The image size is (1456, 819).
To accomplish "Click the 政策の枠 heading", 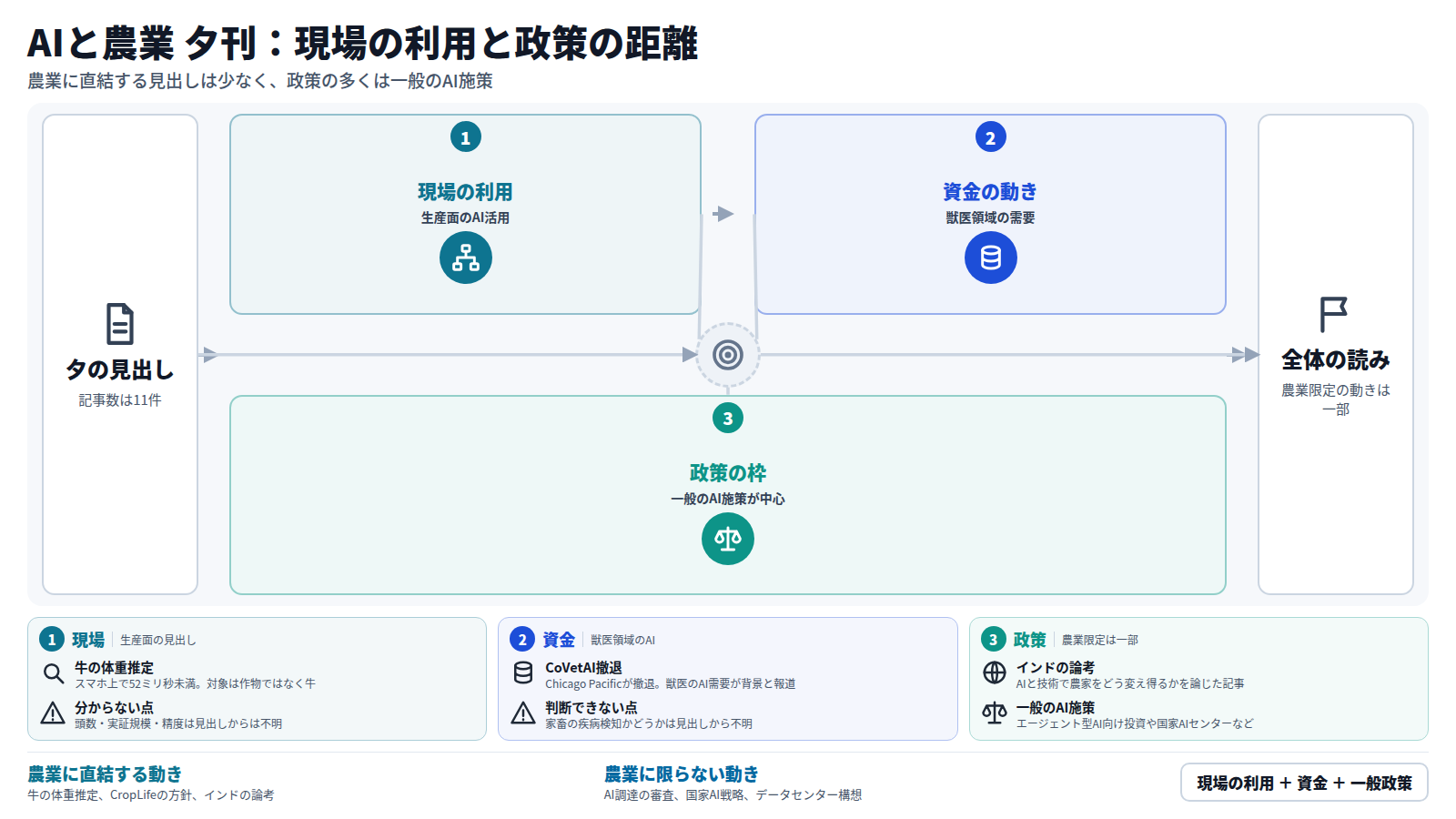I will click(x=728, y=473).
